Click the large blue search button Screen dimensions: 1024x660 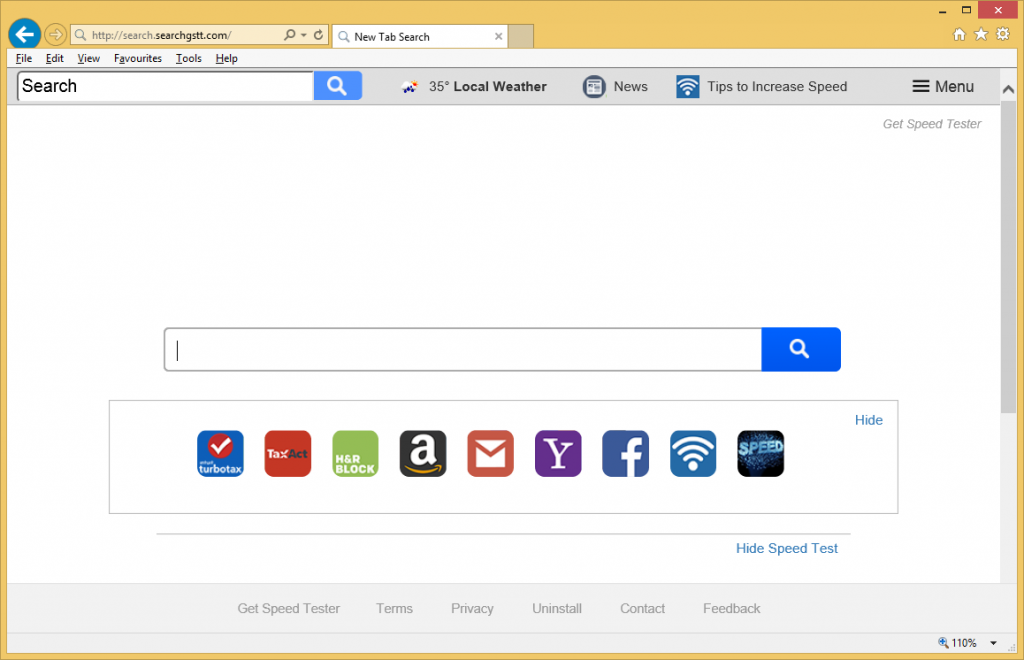[x=801, y=349]
